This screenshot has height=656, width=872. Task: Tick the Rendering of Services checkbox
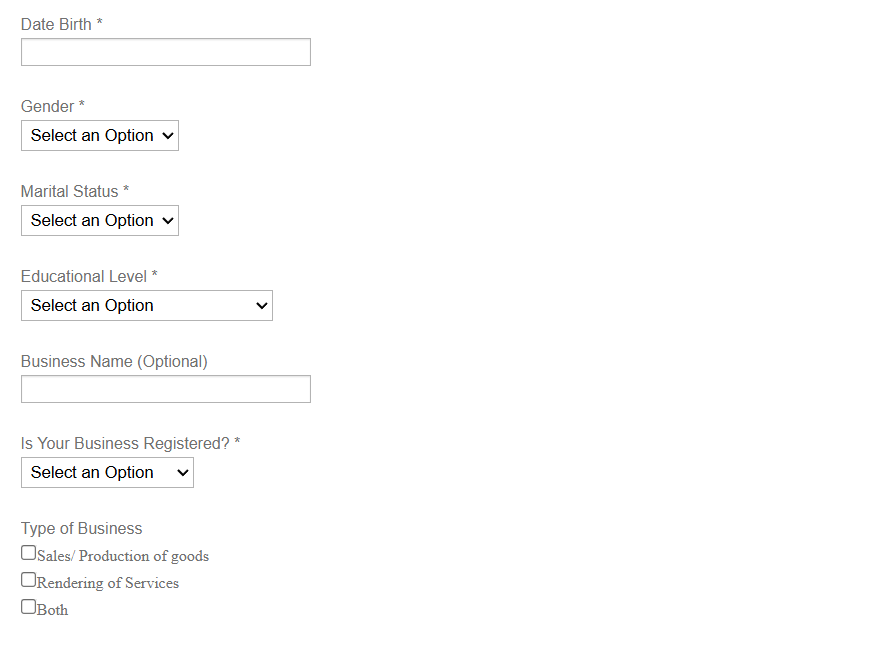(29, 580)
